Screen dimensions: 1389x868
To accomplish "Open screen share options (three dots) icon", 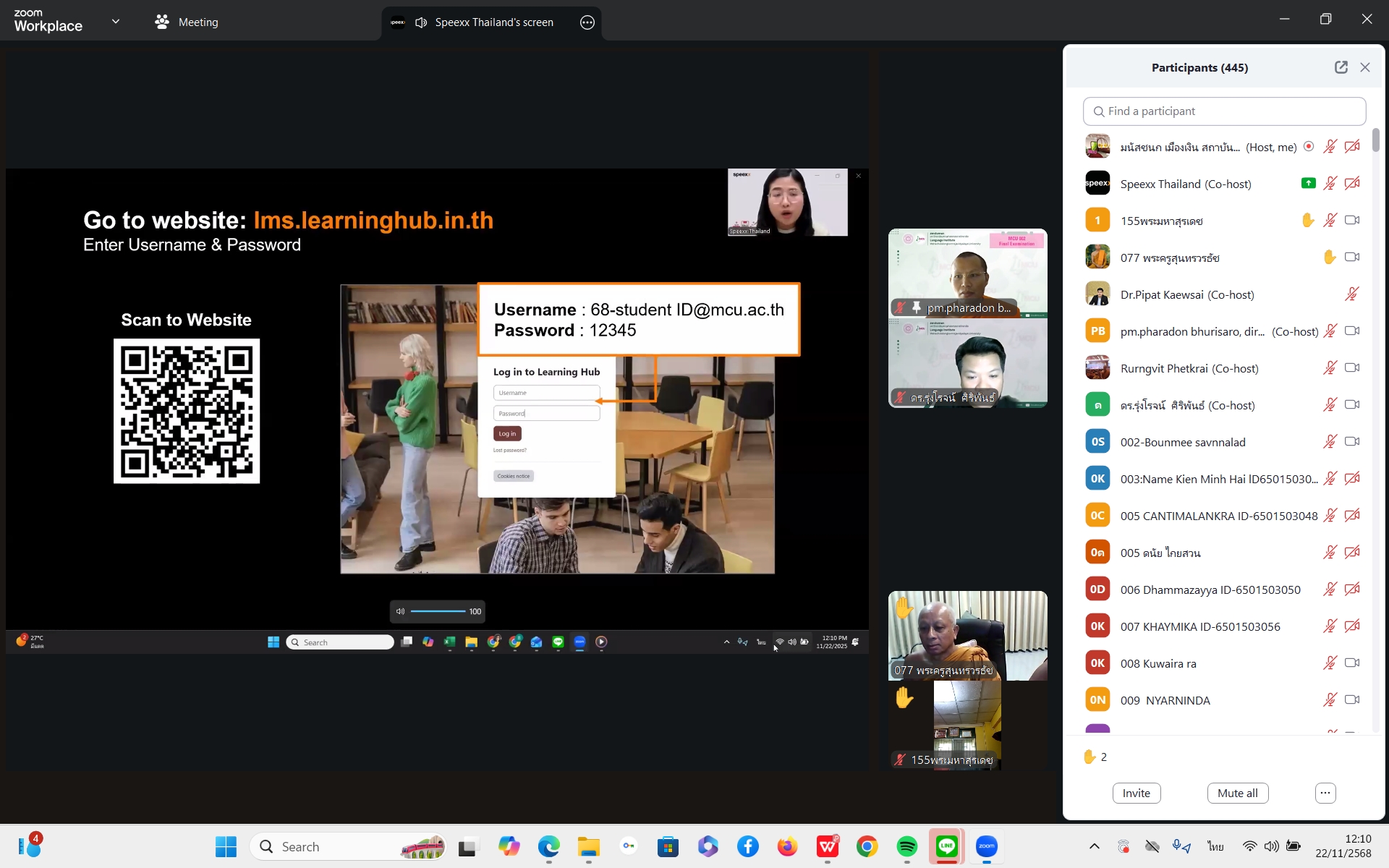I will point(587,22).
